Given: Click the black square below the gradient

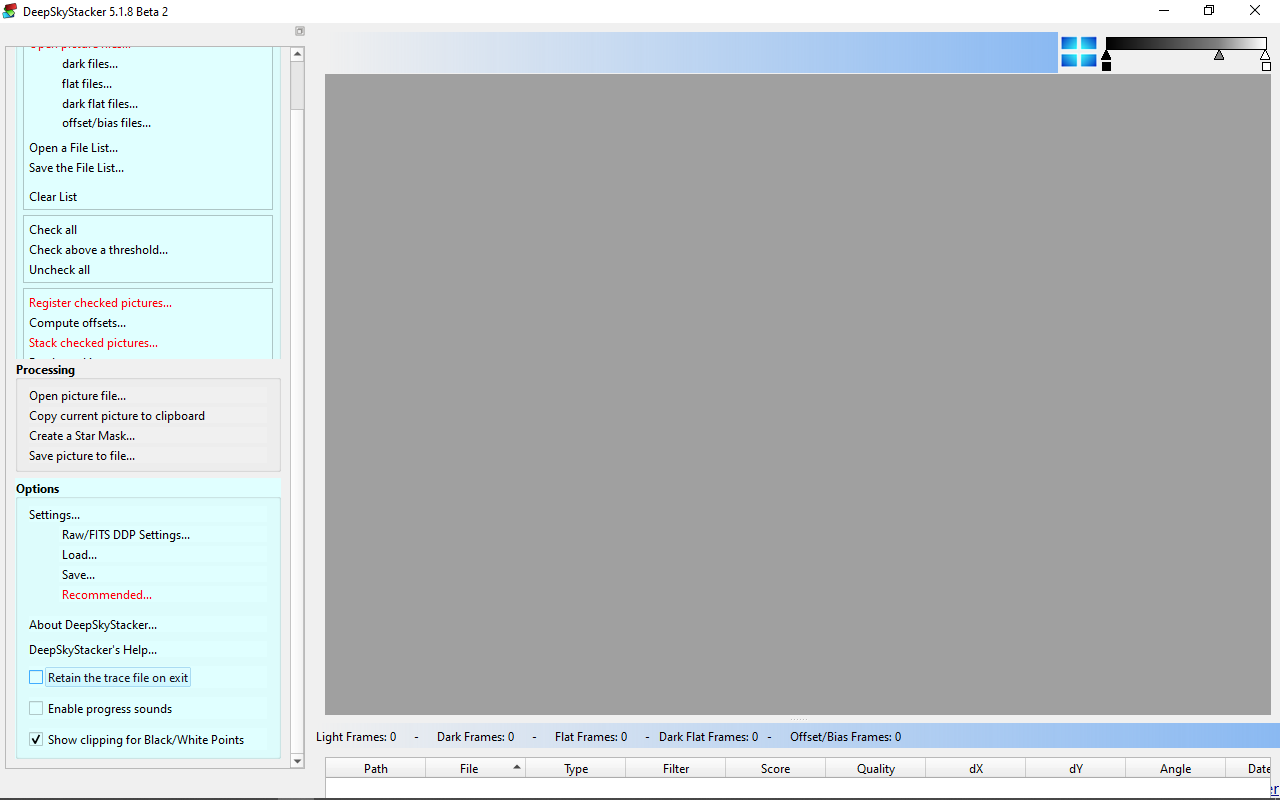Looking at the screenshot, I should click(x=1106, y=66).
